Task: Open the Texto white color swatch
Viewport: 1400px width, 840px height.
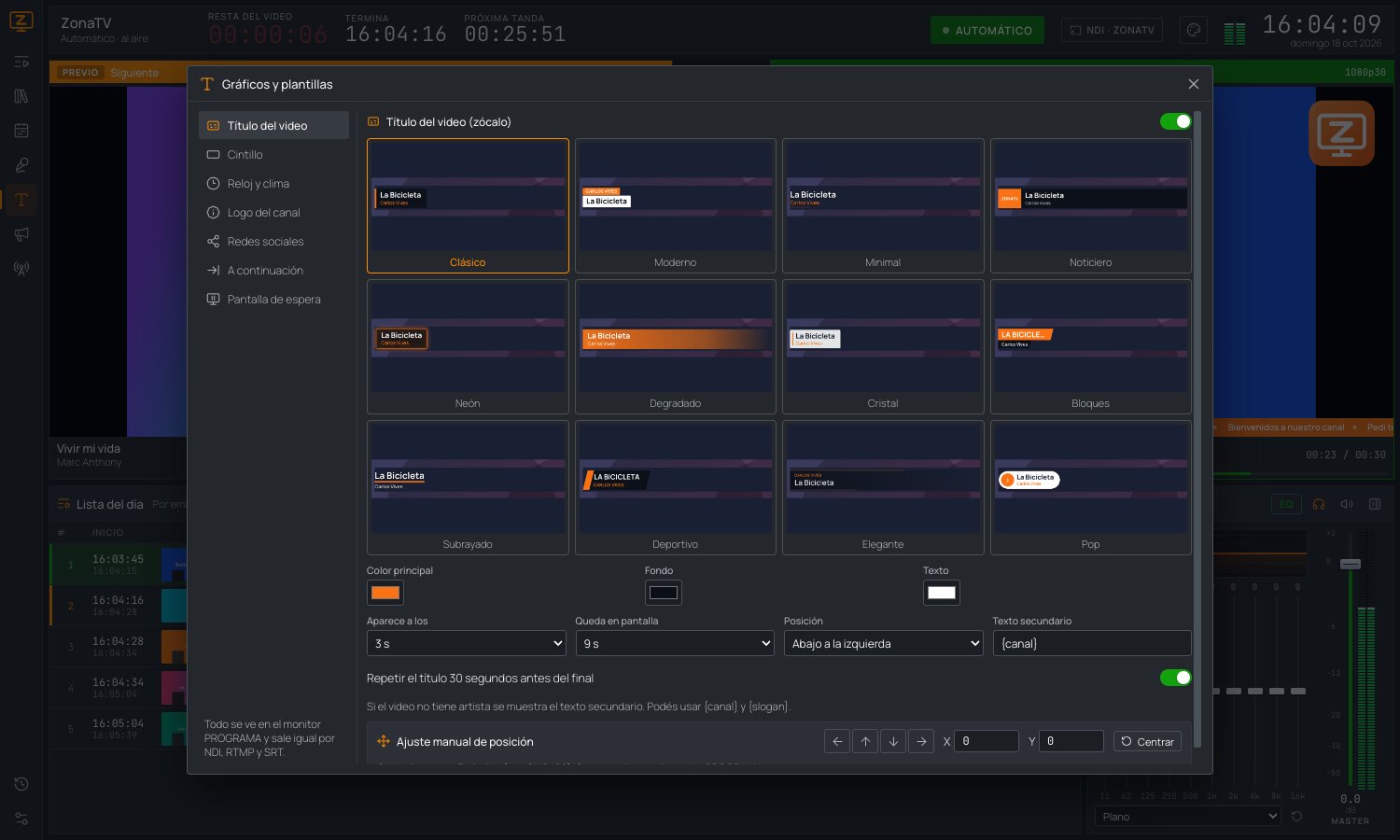Action: click(942, 593)
